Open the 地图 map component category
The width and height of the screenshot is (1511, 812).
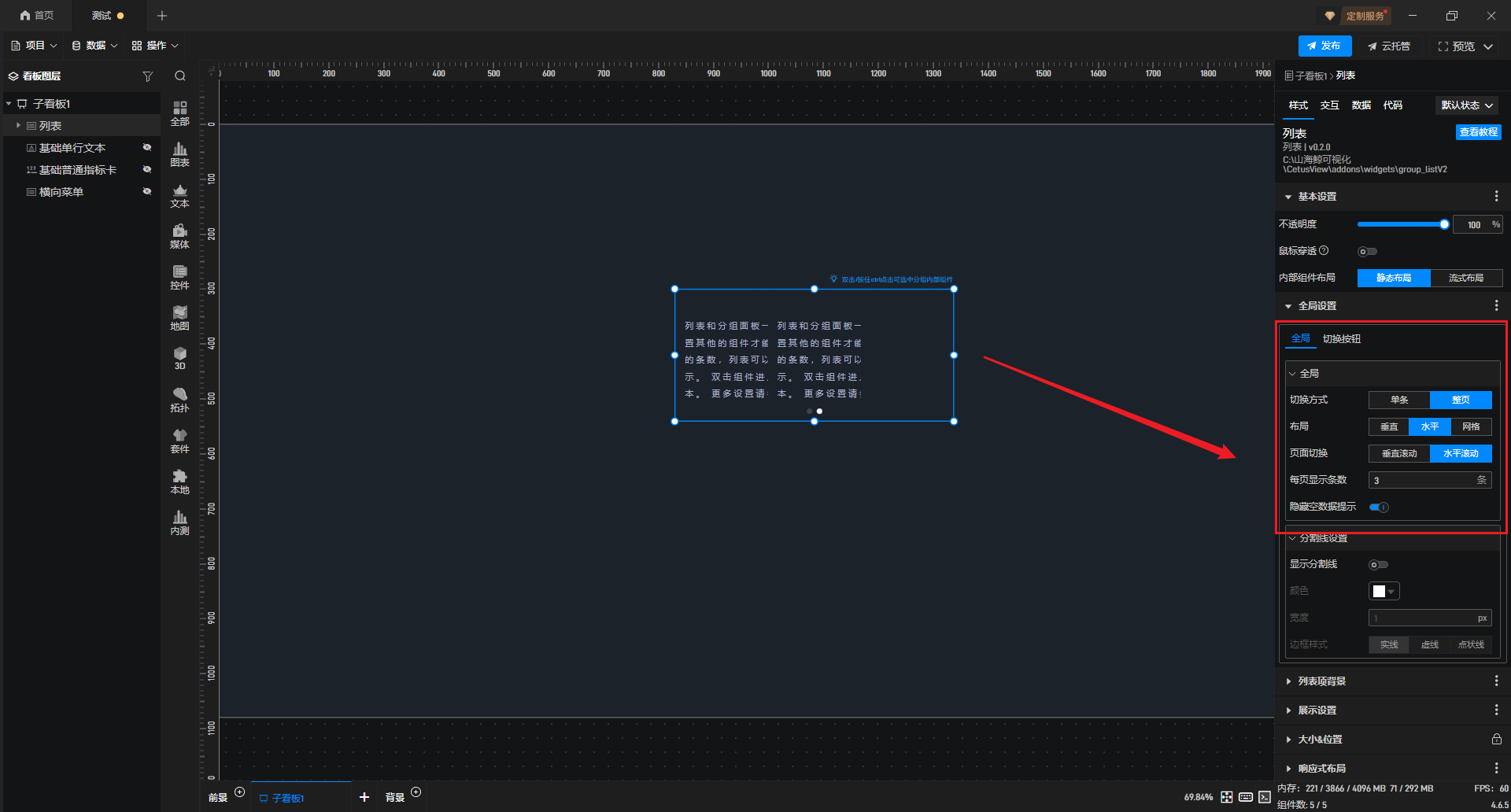pyautogui.click(x=179, y=318)
